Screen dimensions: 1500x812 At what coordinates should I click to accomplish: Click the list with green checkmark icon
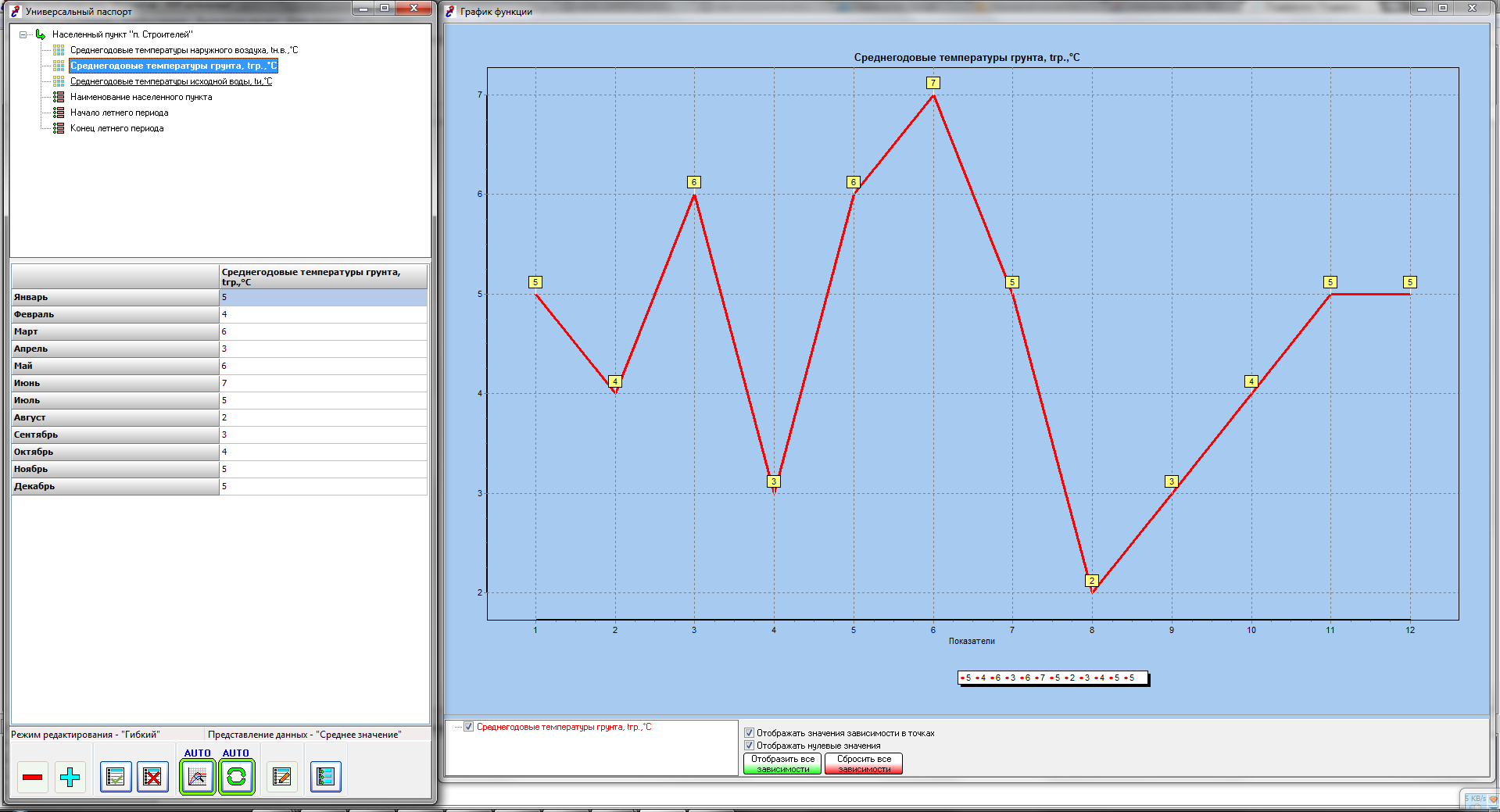116,777
